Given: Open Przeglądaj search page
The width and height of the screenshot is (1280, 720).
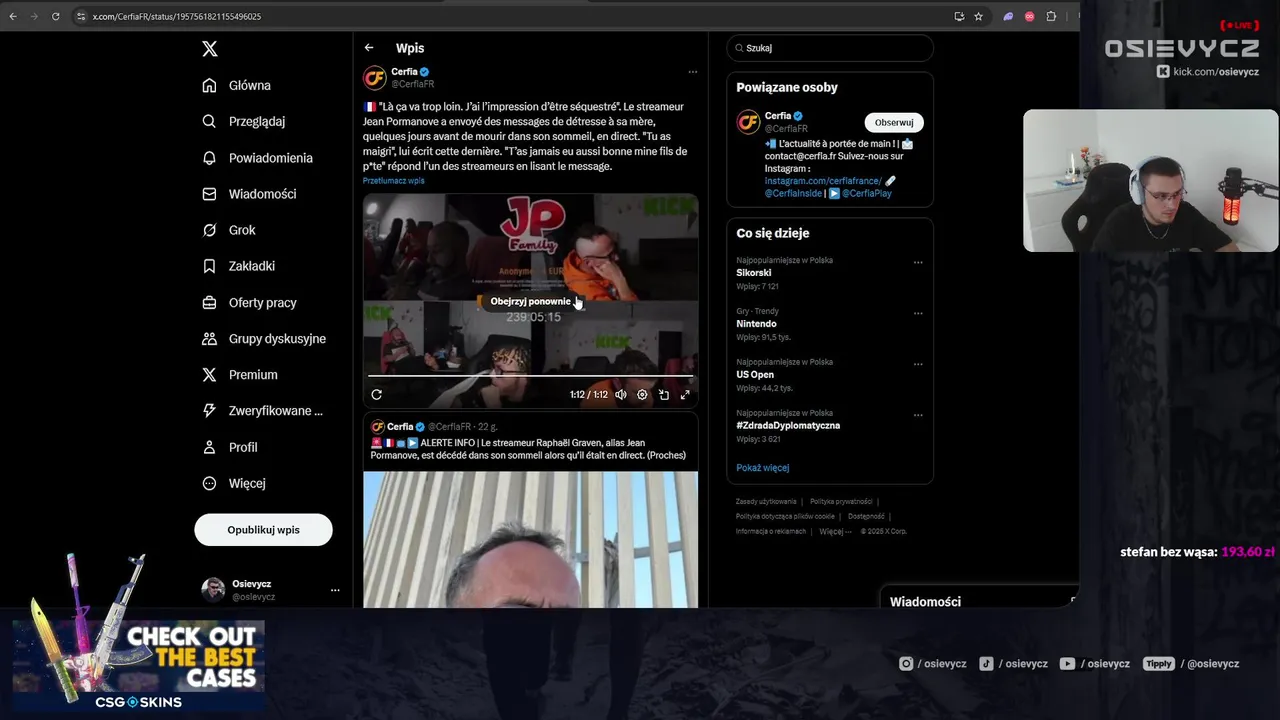Looking at the screenshot, I should 243,121.
